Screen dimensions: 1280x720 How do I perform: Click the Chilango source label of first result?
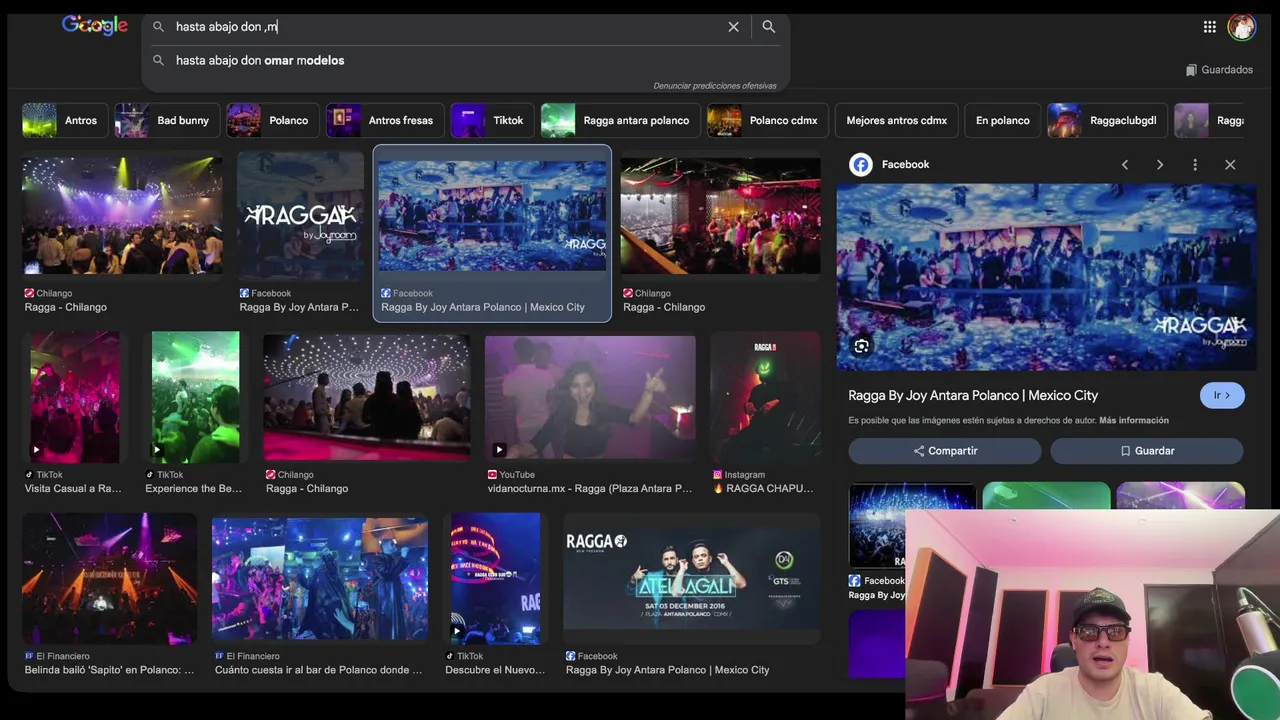click(48, 293)
